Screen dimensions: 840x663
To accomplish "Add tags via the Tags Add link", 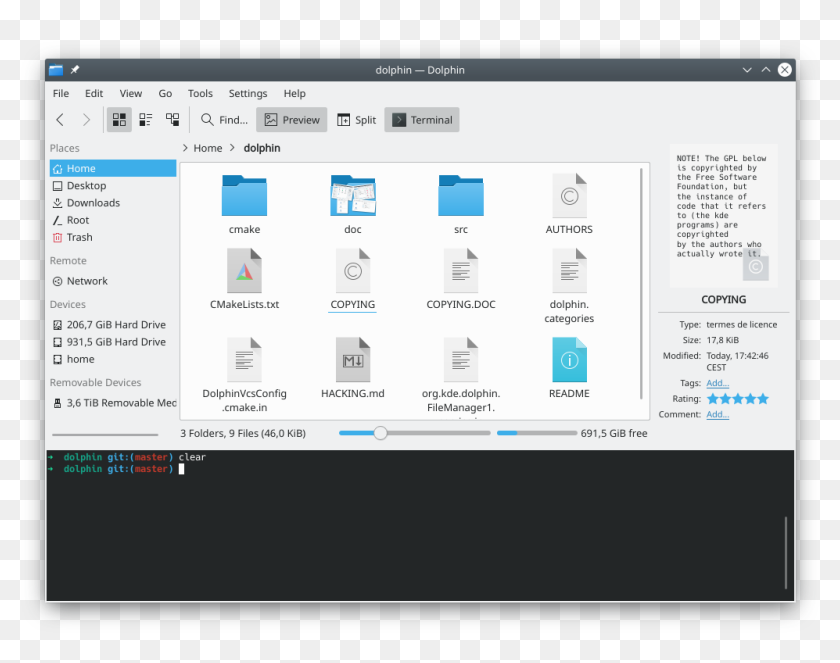I will (x=717, y=383).
